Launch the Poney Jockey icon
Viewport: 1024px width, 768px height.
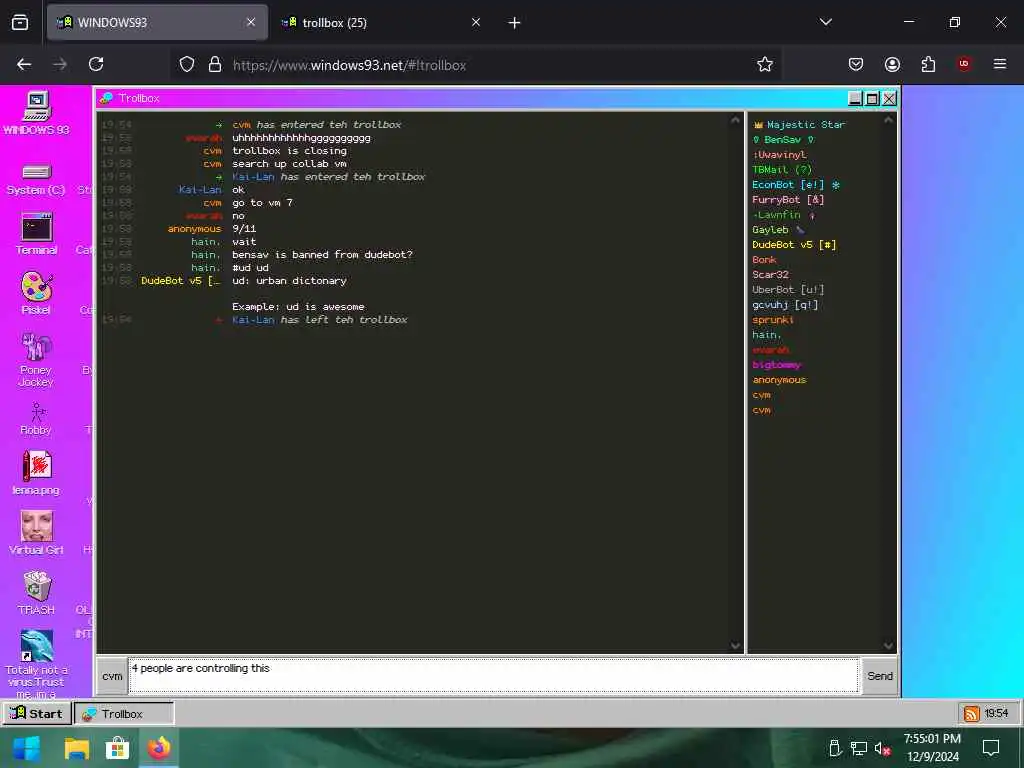click(37, 360)
